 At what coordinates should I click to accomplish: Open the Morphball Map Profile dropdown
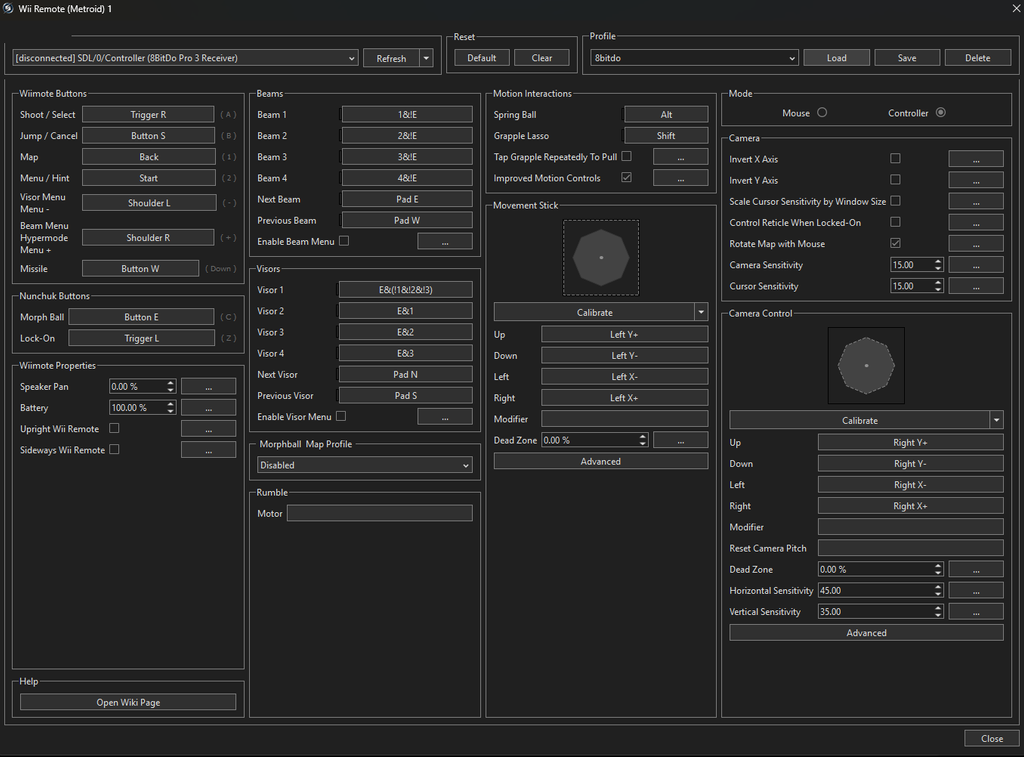pos(365,465)
